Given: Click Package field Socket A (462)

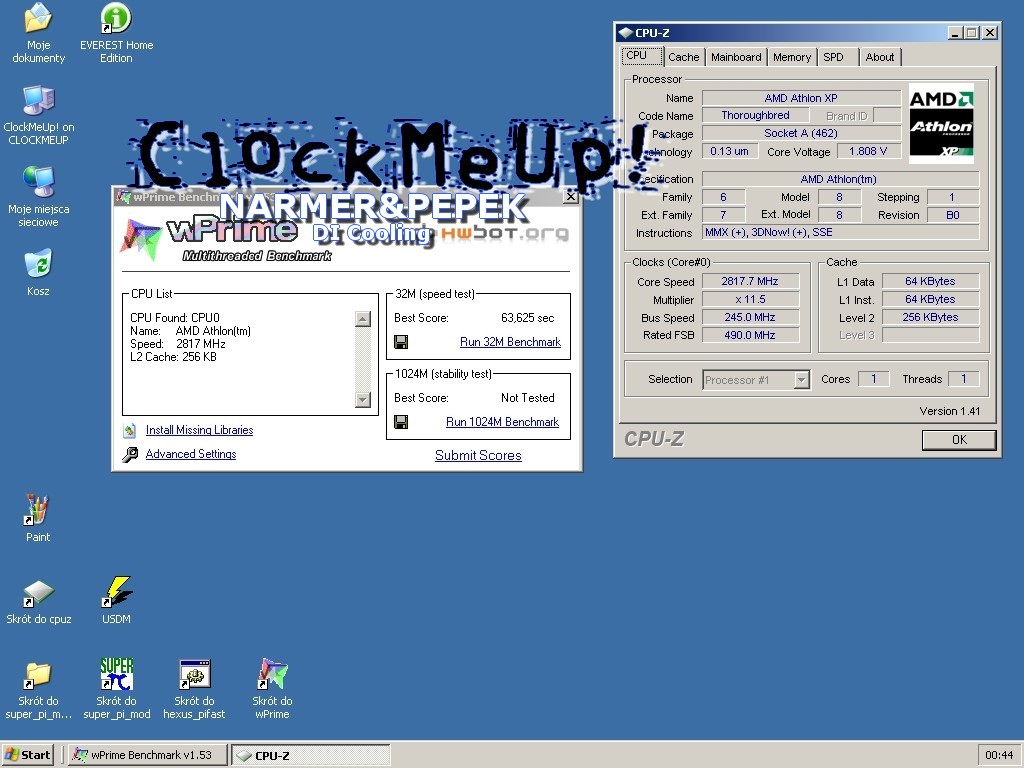Looking at the screenshot, I should click(x=801, y=133).
